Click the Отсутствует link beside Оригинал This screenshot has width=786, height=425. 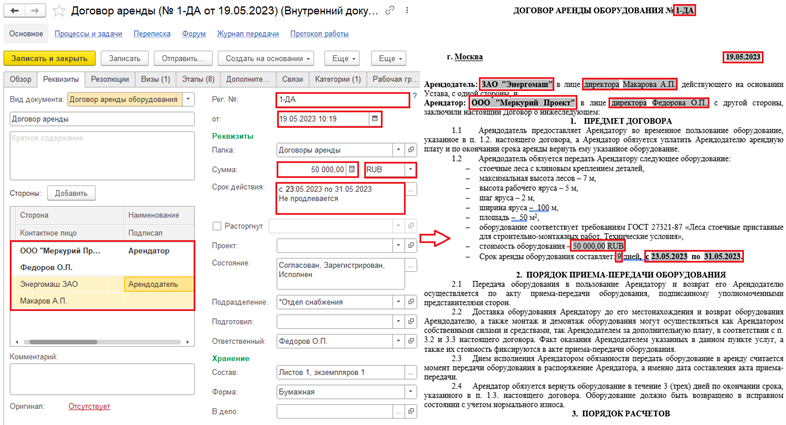[89, 406]
